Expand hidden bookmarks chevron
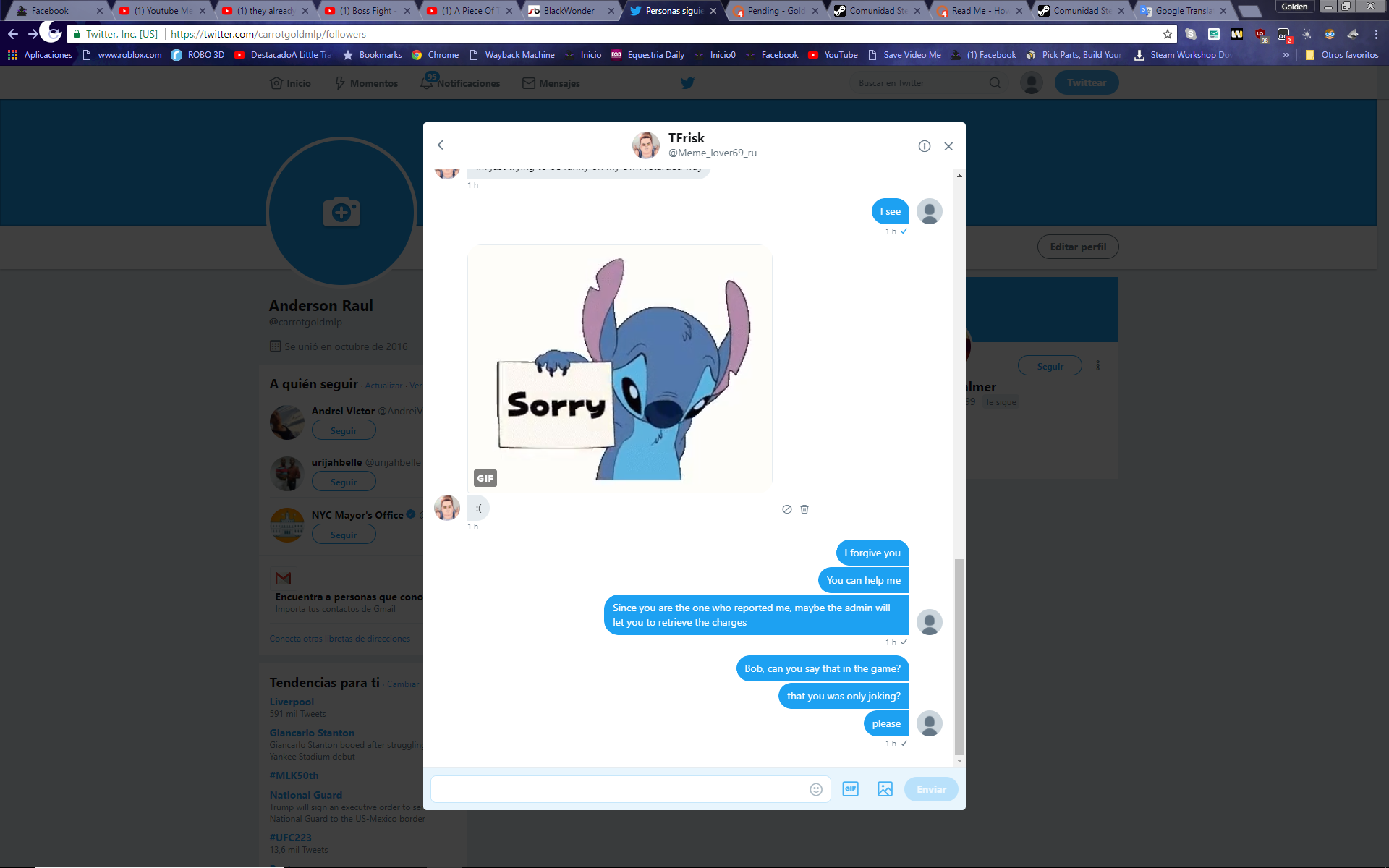Screen dimensions: 1389x868 point(1286,55)
